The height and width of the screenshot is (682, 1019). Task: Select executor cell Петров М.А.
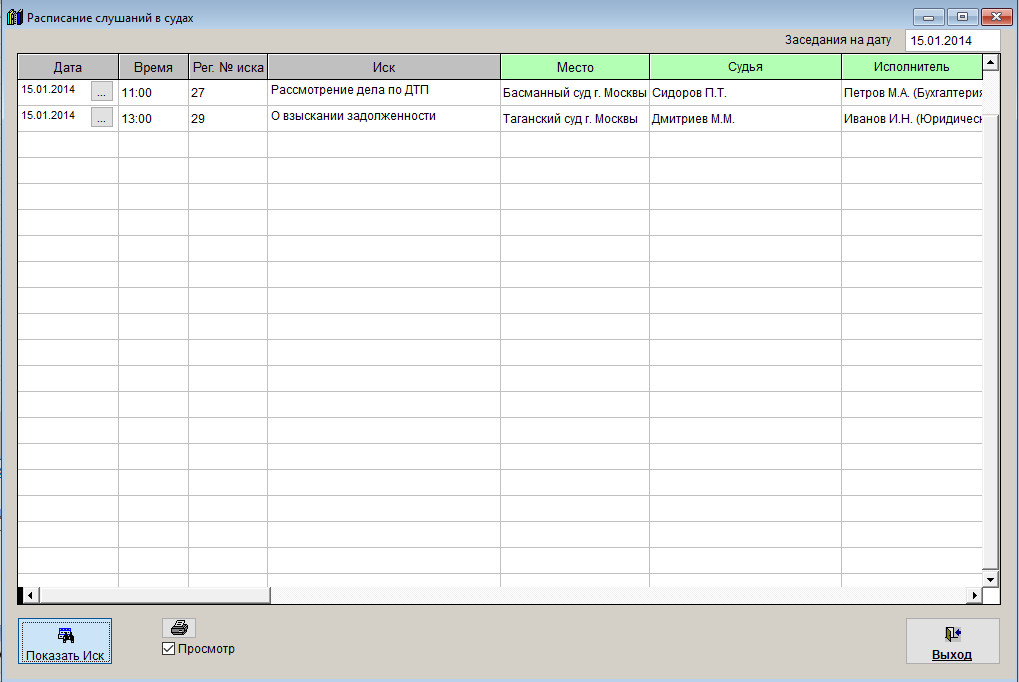[x=912, y=92]
